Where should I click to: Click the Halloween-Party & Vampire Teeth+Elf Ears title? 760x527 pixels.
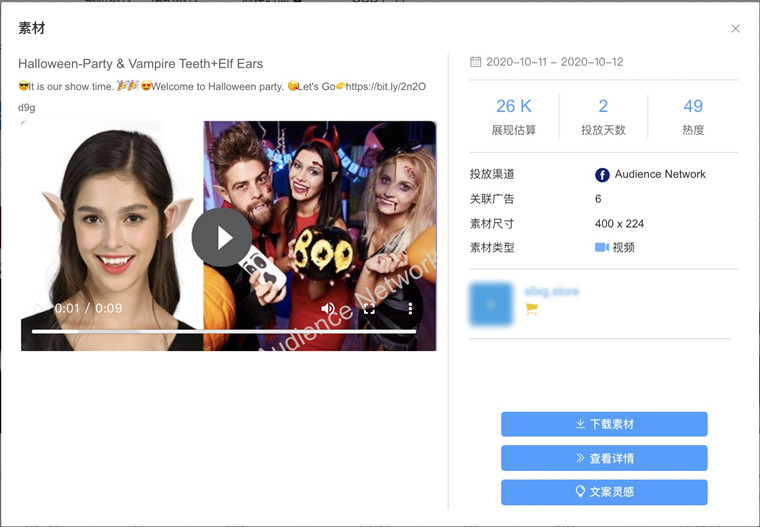140,64
